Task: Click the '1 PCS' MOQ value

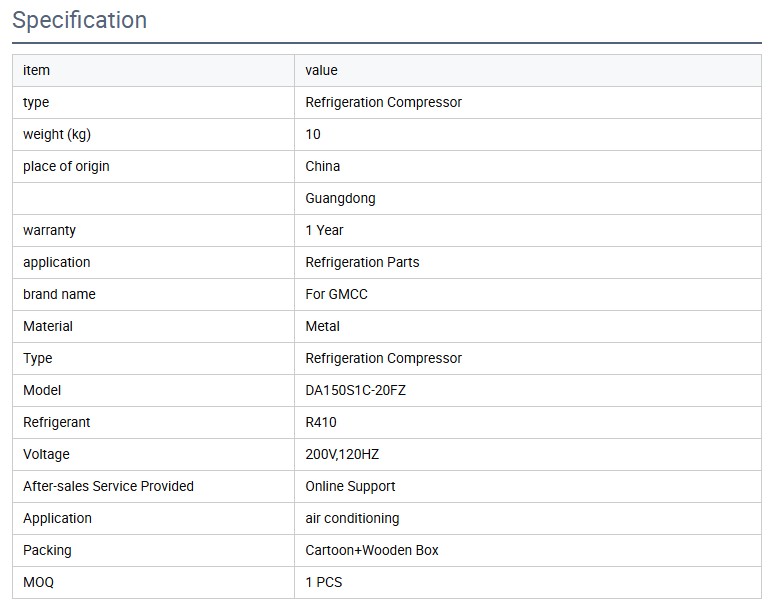Action: tap(325, 582)
